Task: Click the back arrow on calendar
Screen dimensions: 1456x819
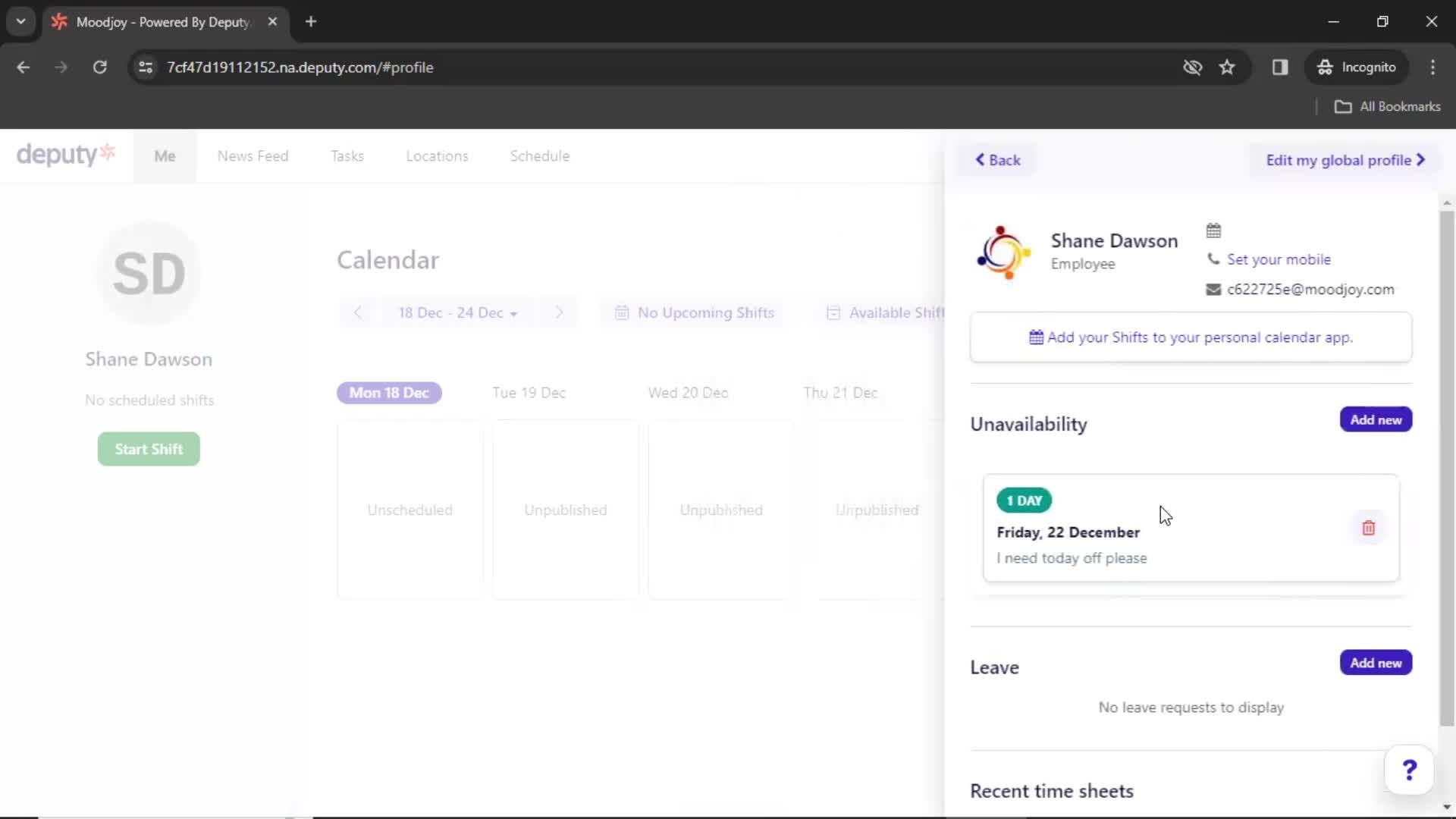Action: click(x=358, y=312)
